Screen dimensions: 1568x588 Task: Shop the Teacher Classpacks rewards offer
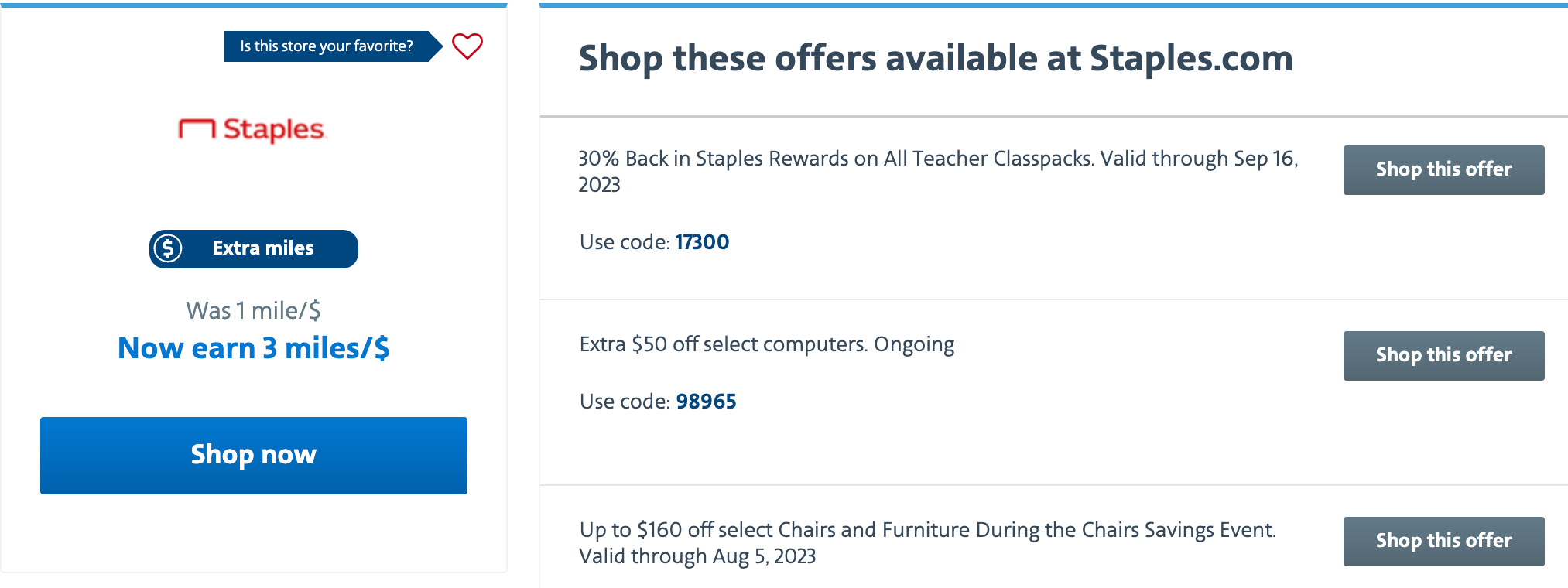[x=1443, y=169]
